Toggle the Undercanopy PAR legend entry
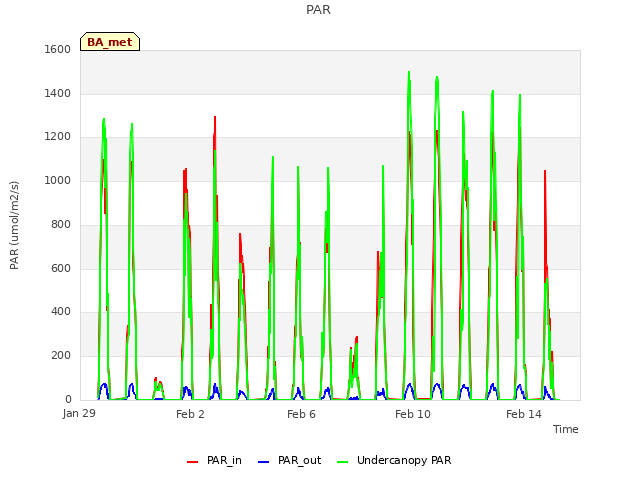This screenshot has height=480, width=640. pyautogui.click(x=394, y=460)
